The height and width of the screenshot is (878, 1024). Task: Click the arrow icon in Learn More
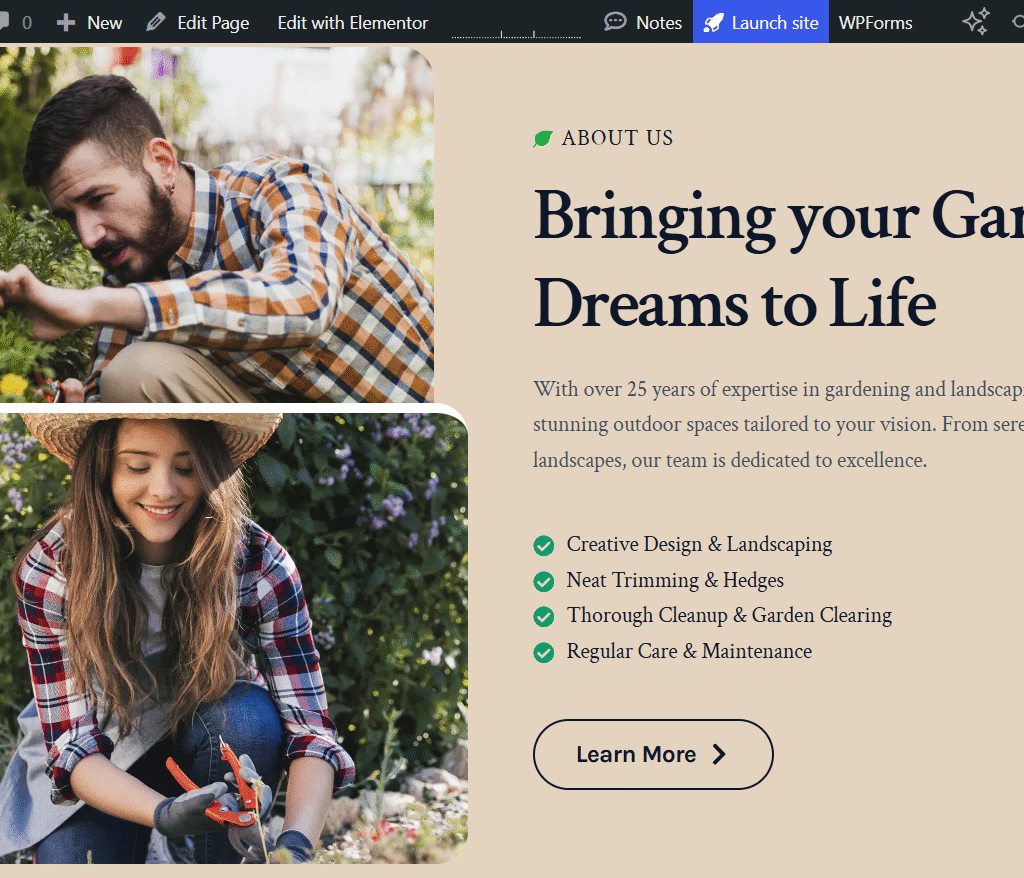pyautogui.click(x=719, y=755)
